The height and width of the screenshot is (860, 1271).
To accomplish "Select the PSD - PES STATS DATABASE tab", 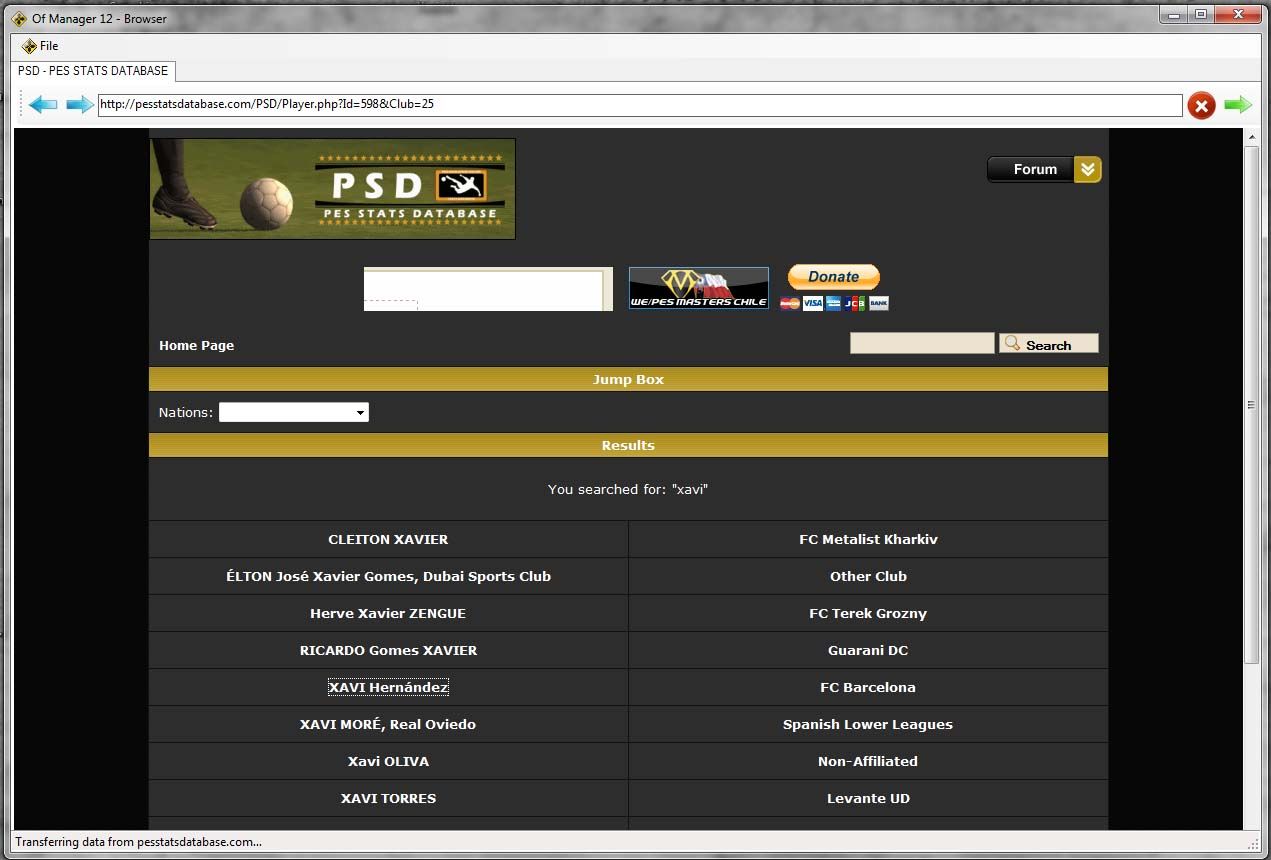I will tap(93, 71).
